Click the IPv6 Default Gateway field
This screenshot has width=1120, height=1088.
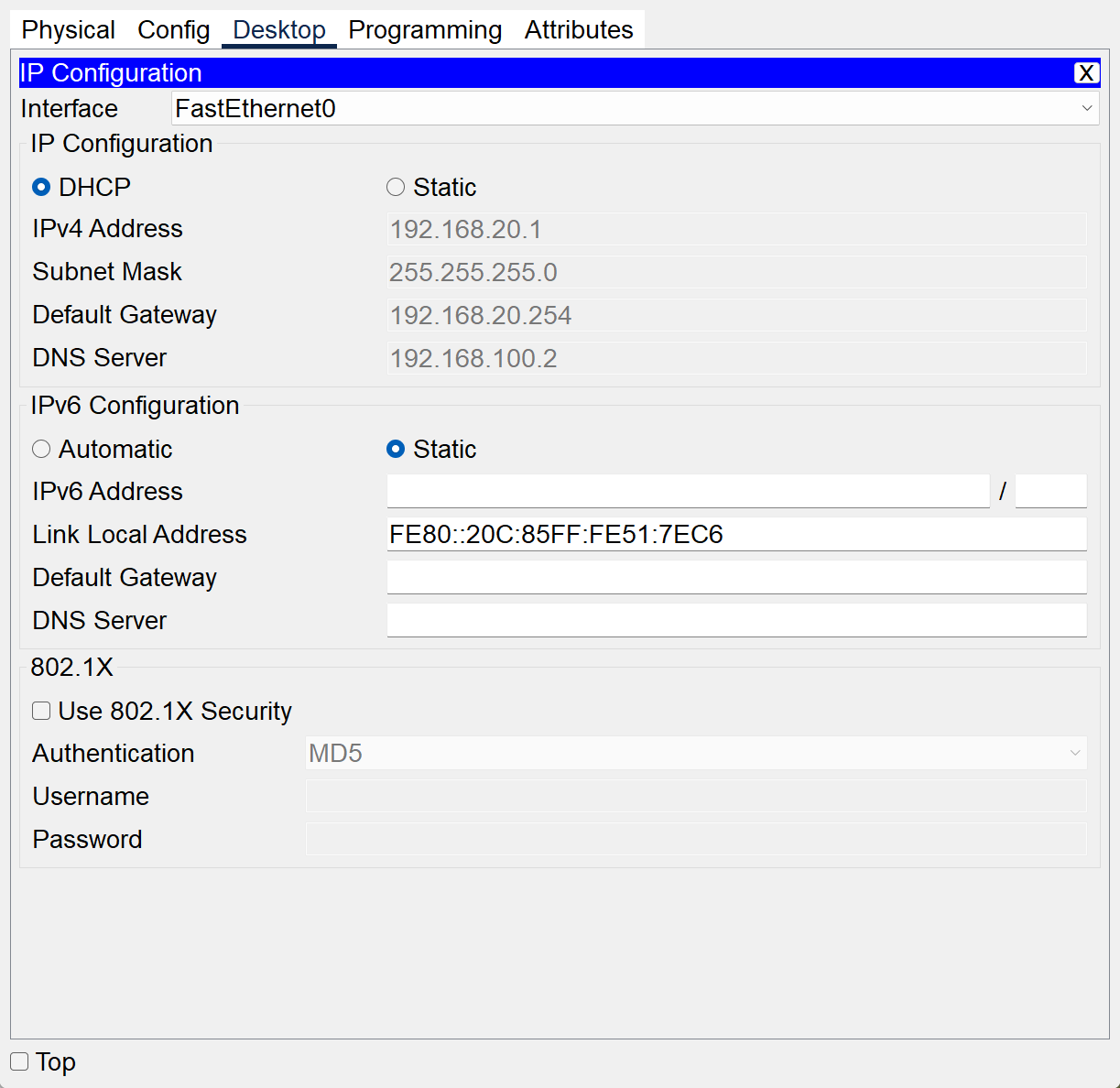coord(736,577)
